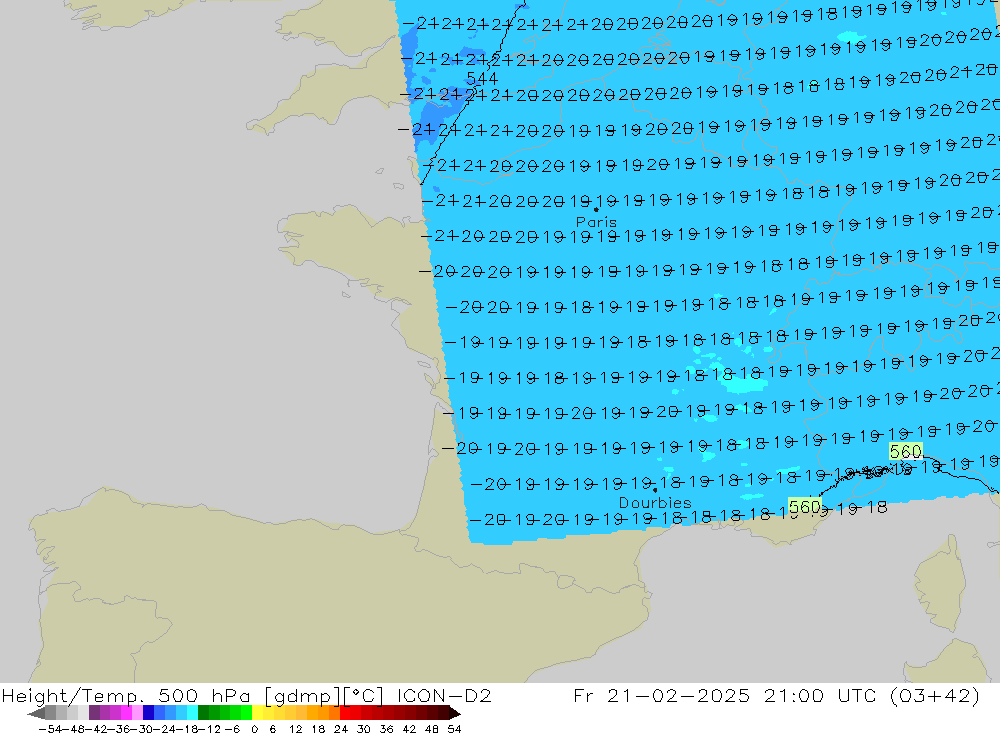Select the darkest green legend swatch
1000x733 pixels.
click(x=203, y=713)
